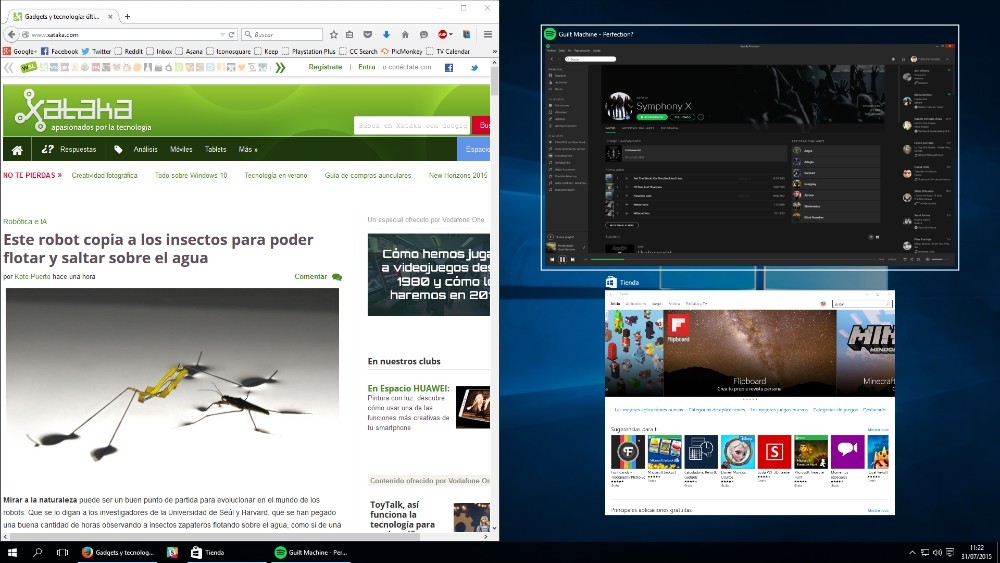Viewport: 1000px width, 563px height.
Task: Open Twitter bookmark
Action: (x=96, y=52)
